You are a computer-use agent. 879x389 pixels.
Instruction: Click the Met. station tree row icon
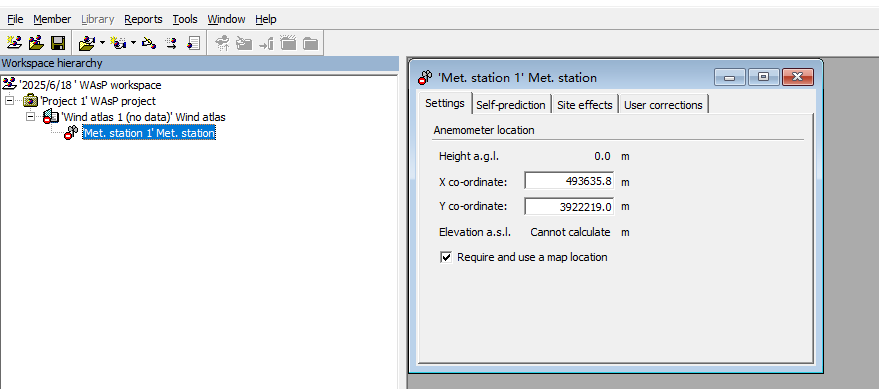71,133
